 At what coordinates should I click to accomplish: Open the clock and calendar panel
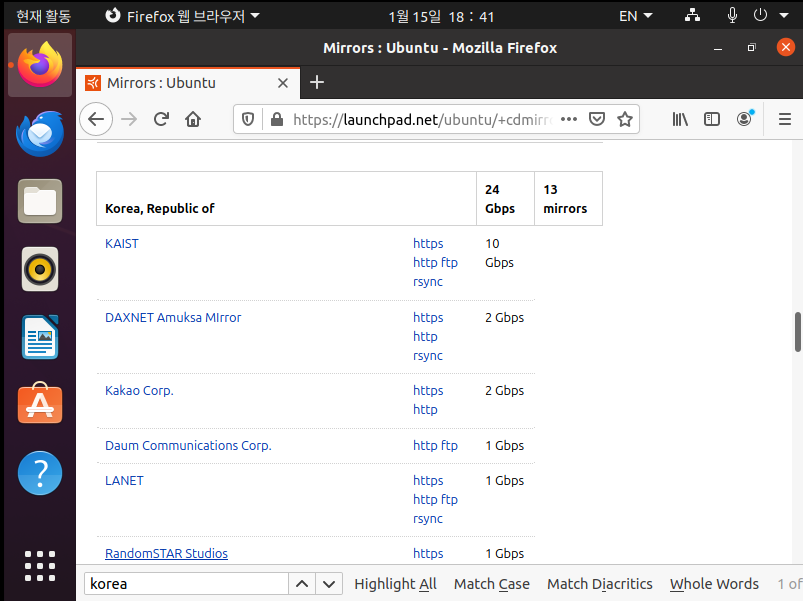[441, 16]
